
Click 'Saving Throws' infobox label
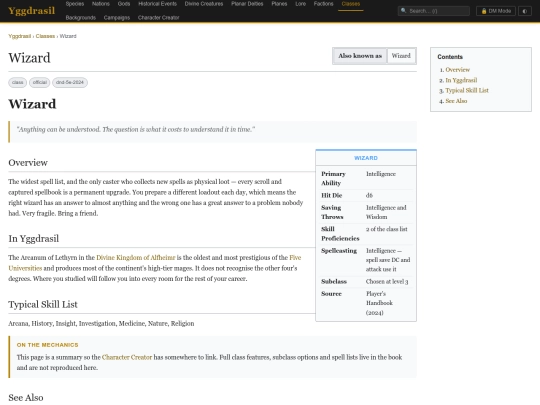[x=332, y=212]
